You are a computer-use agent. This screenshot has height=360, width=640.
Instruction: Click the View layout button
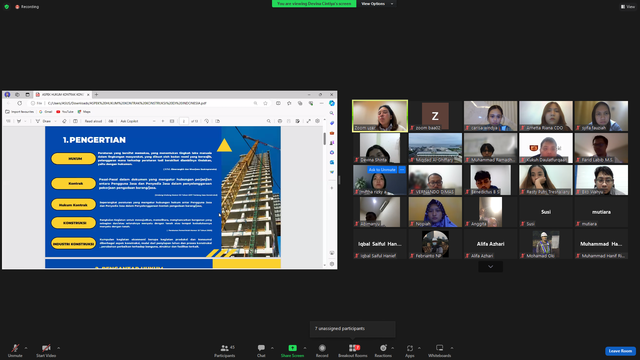click(628, 7)
